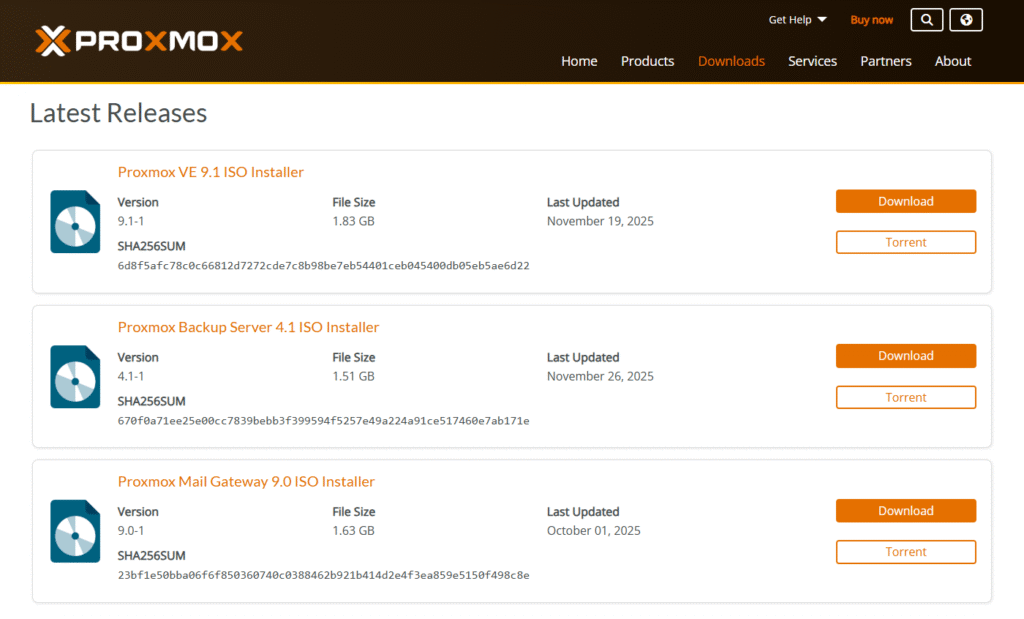Viewport: 1024px width, 619px height.
Task: Open the Products menu
Action: 647,61
